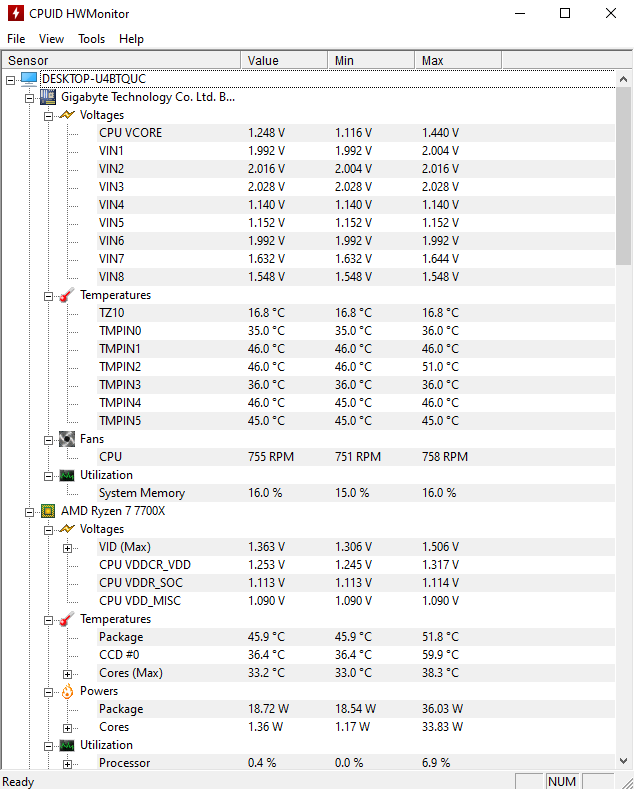The width and height of the screenshot is (634, 789).
Task: Click the Gigabyte motherboard icon
Action: coord(48,97)
